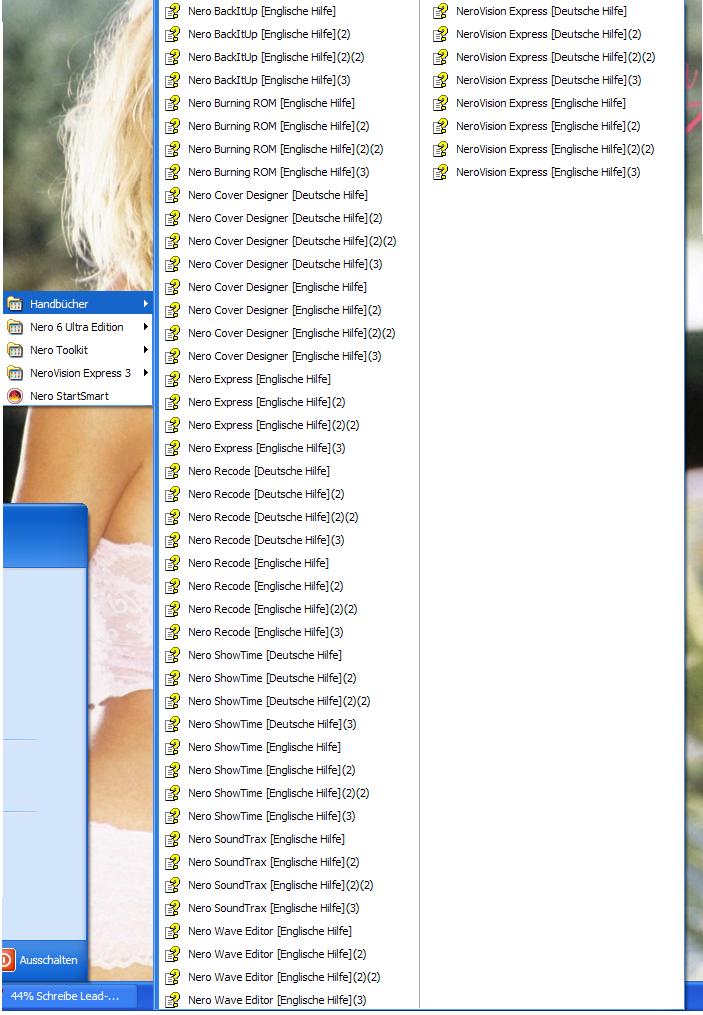Click the Handbücher folder icon
This screenshot has height=1015, width=703.
pyautogui.click(x=15, y=304)
